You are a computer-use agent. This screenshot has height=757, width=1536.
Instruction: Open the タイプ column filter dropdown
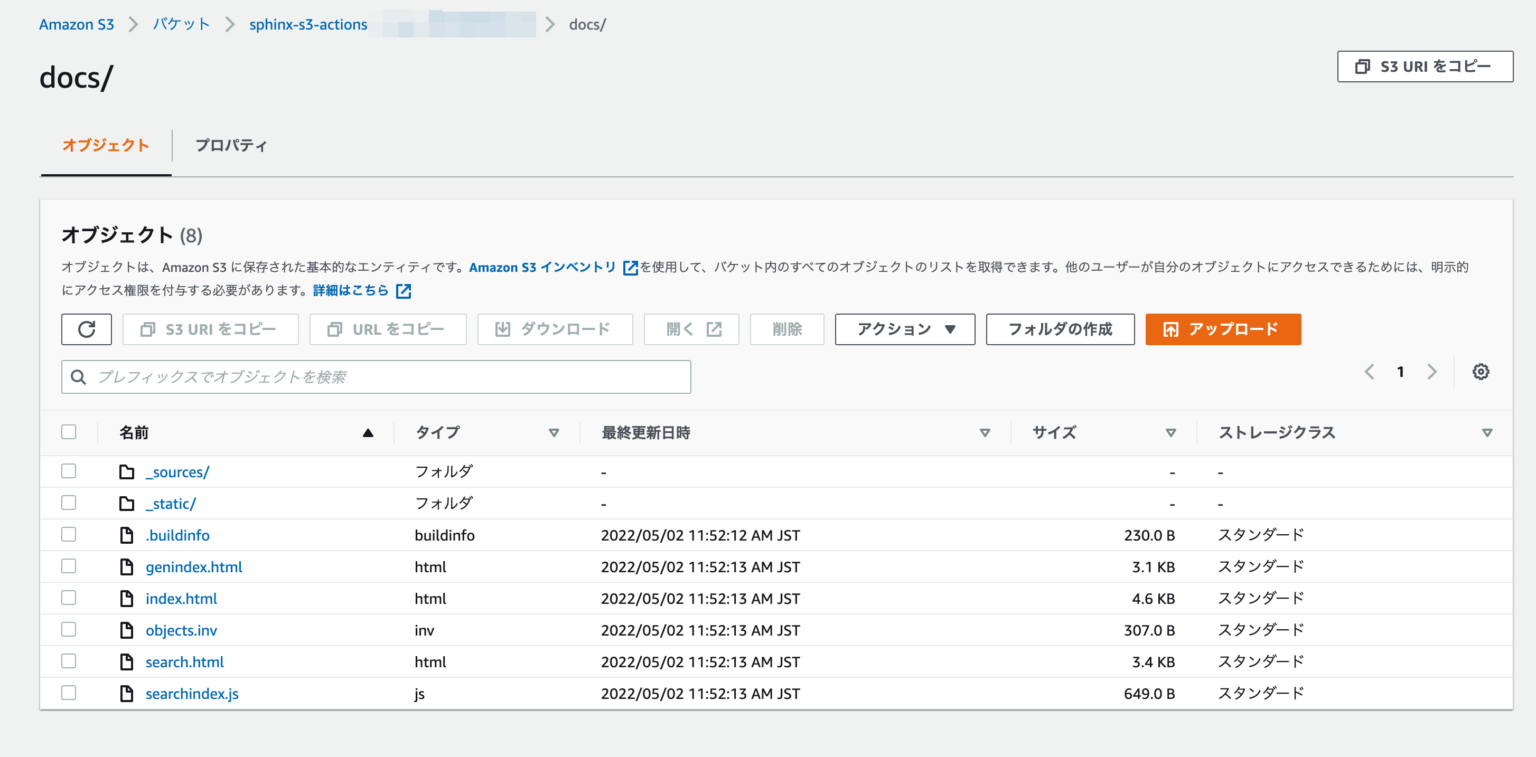click(554, 432)
